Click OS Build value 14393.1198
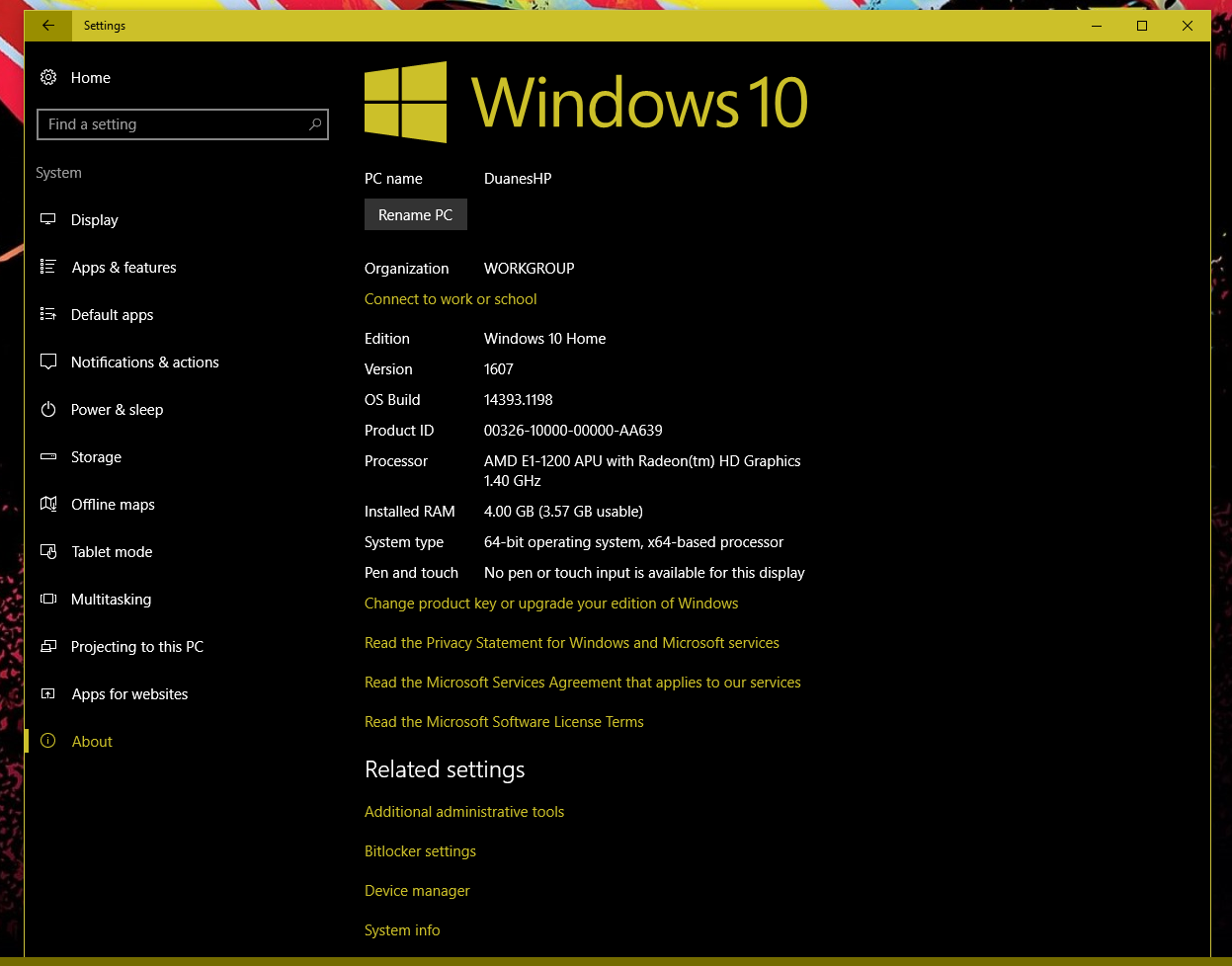Viewport: 1232px width, 966px height. [x=519, y=399]
